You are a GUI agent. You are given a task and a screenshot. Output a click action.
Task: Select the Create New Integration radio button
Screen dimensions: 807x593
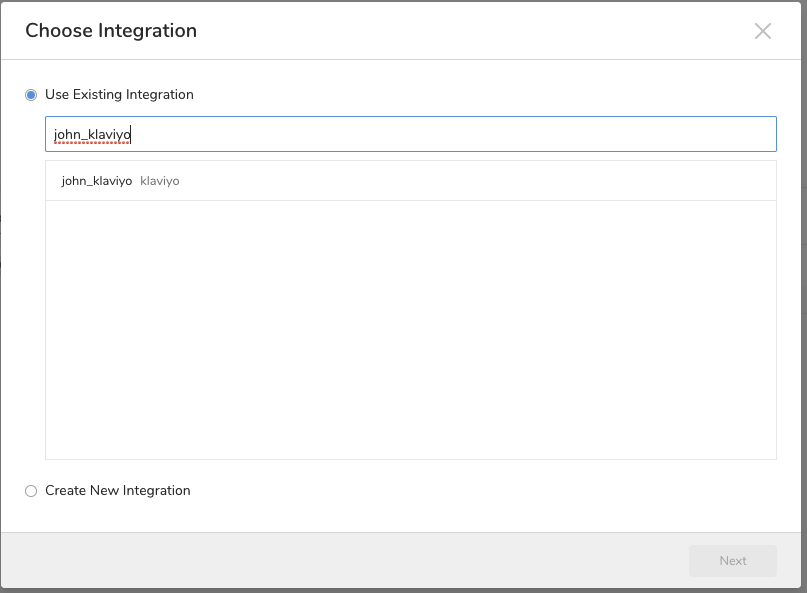31,491
